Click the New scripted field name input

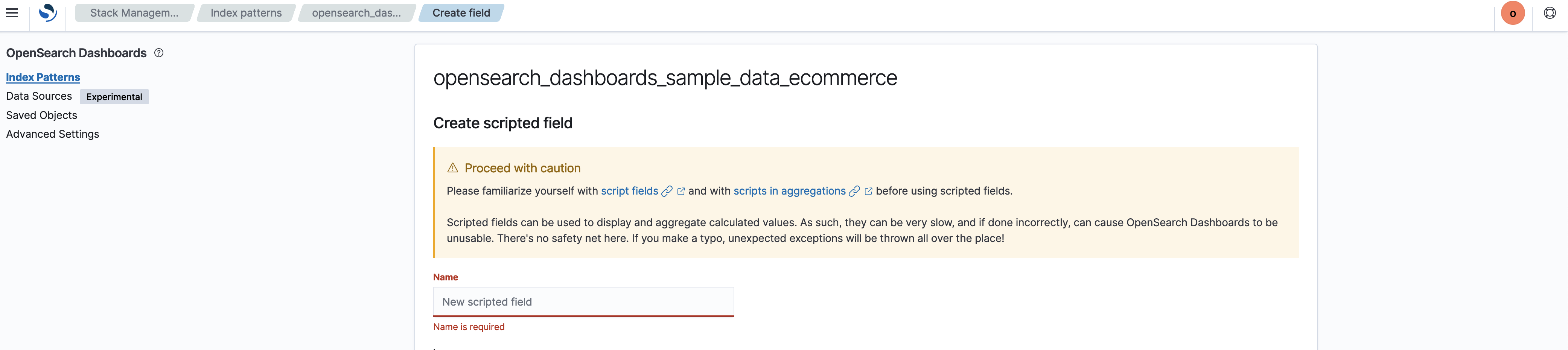click(583, 301)
